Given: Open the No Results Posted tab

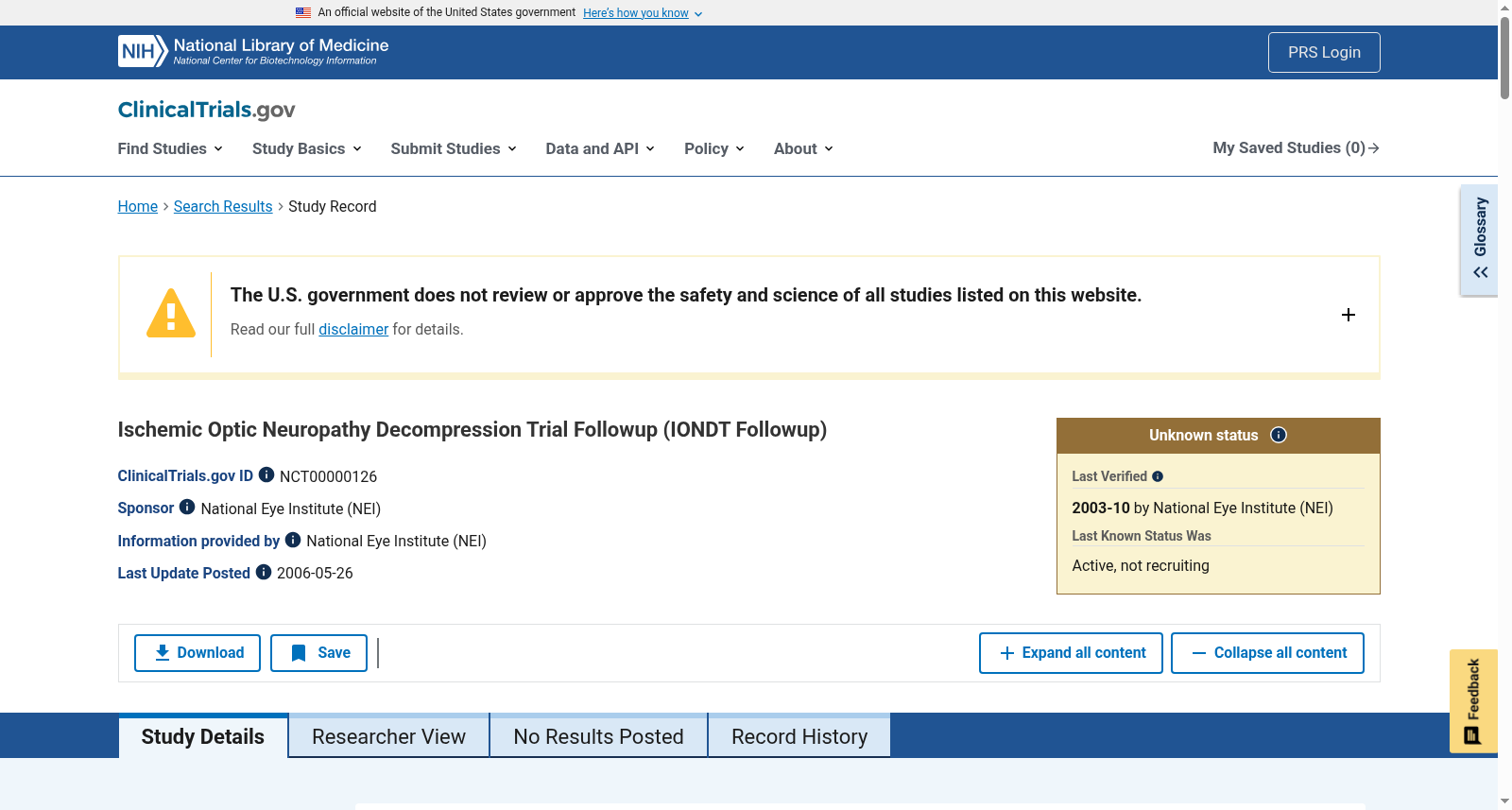Looking at the screenshot, I should pos(599,736).
